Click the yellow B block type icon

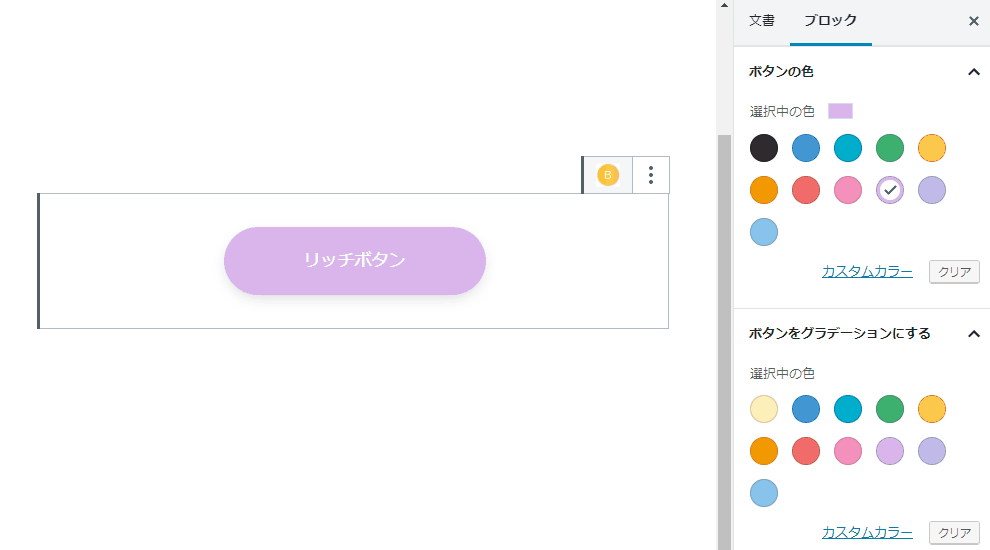coord(607,175)
